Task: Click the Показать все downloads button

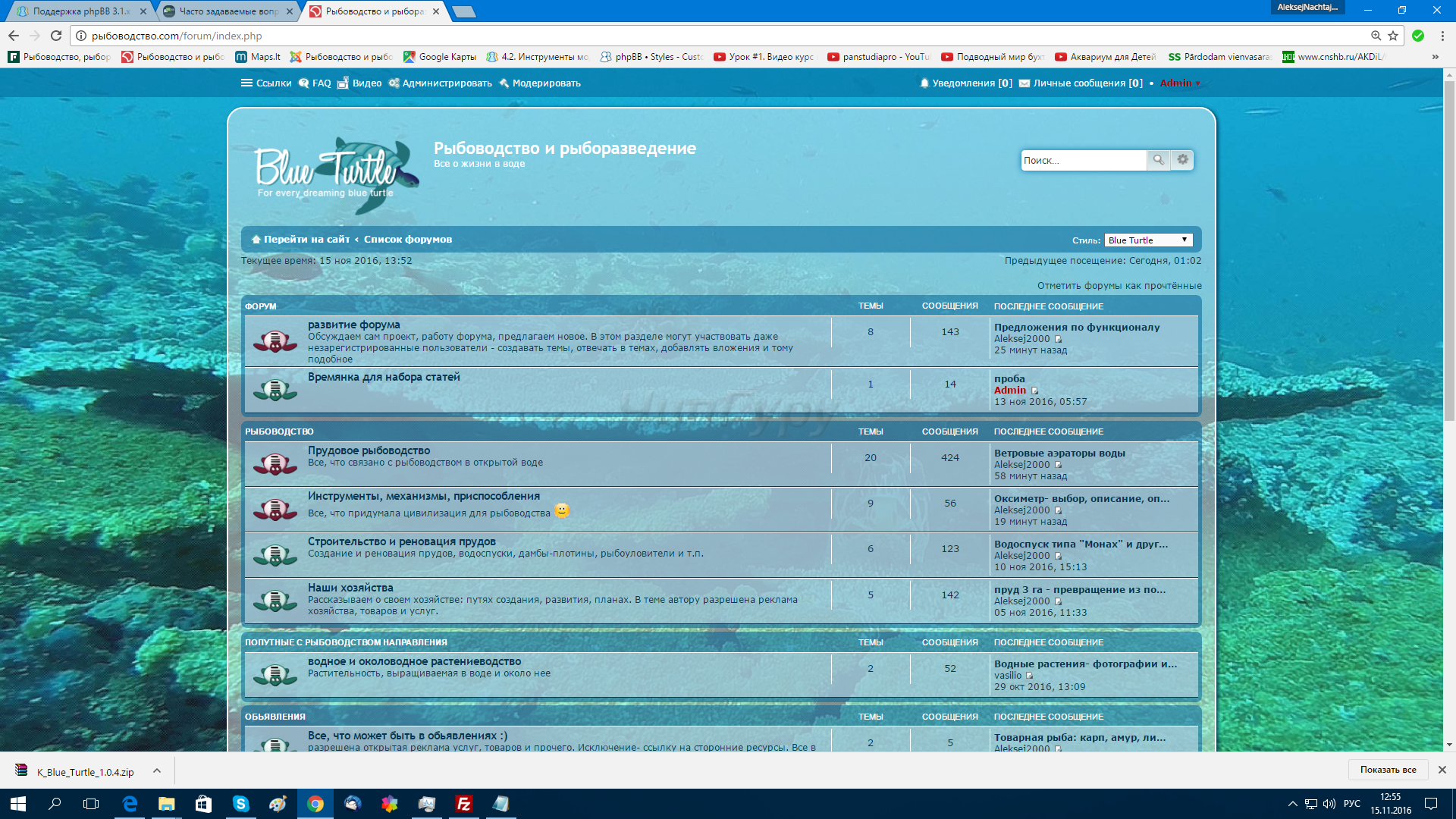Action: [1388, 770]
